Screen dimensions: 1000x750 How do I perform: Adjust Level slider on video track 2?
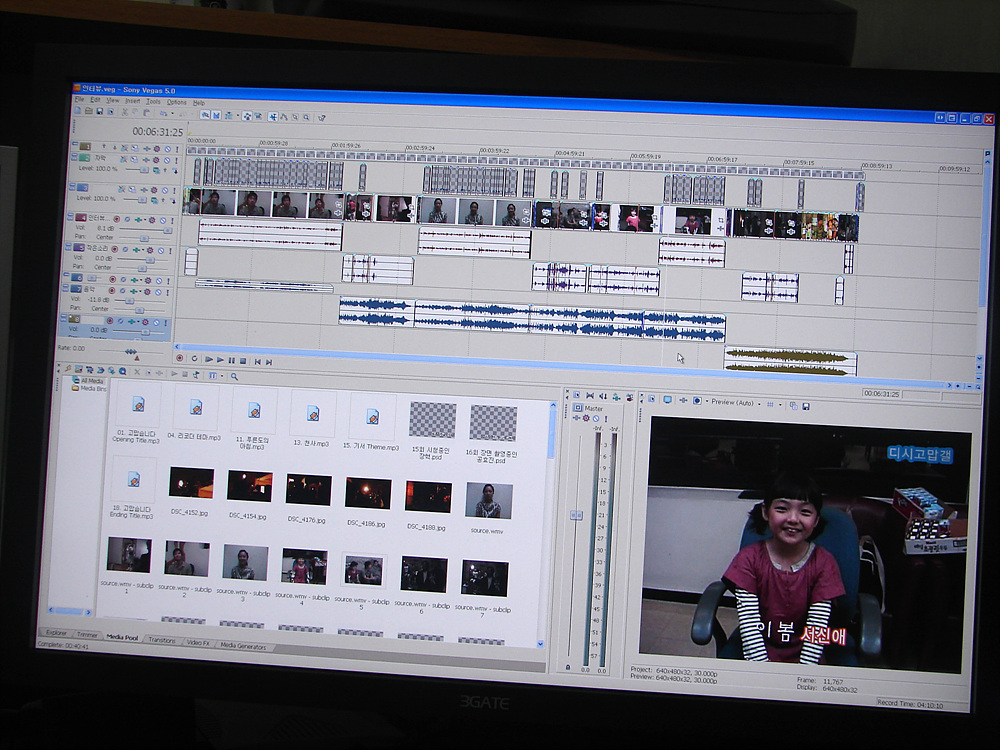[x=144, y=170]
